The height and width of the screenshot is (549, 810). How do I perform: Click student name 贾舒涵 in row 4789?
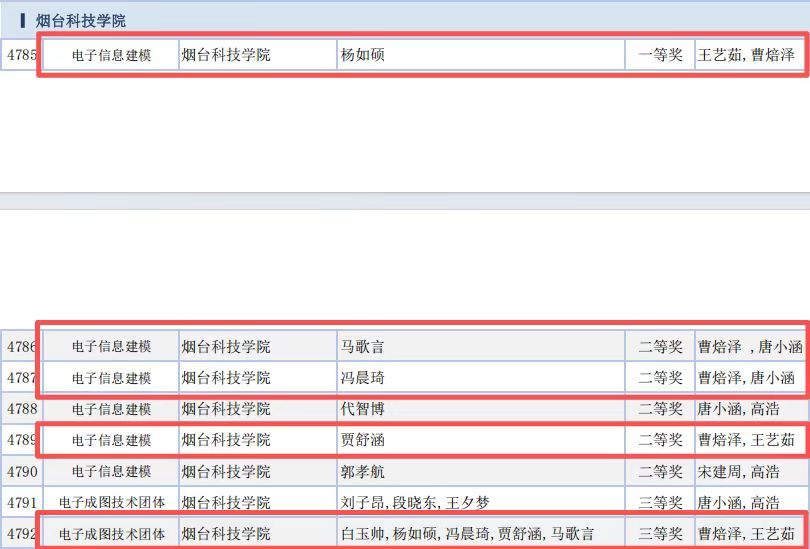tap(363, 440)
